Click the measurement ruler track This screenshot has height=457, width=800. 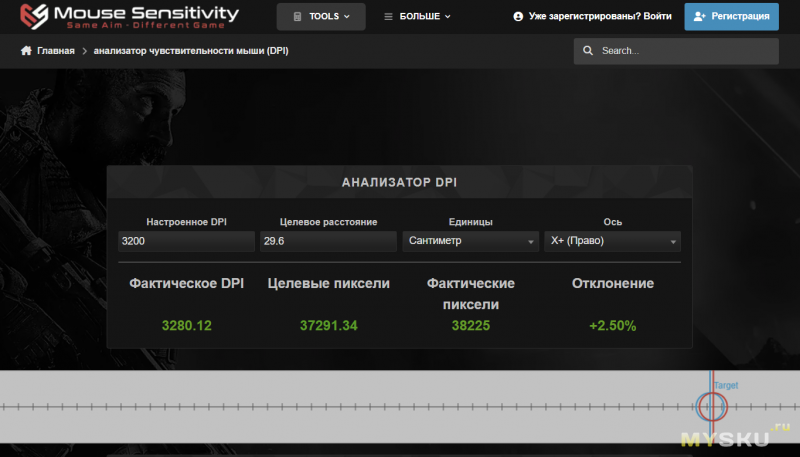pyautogui.click(x=350, y=406)
